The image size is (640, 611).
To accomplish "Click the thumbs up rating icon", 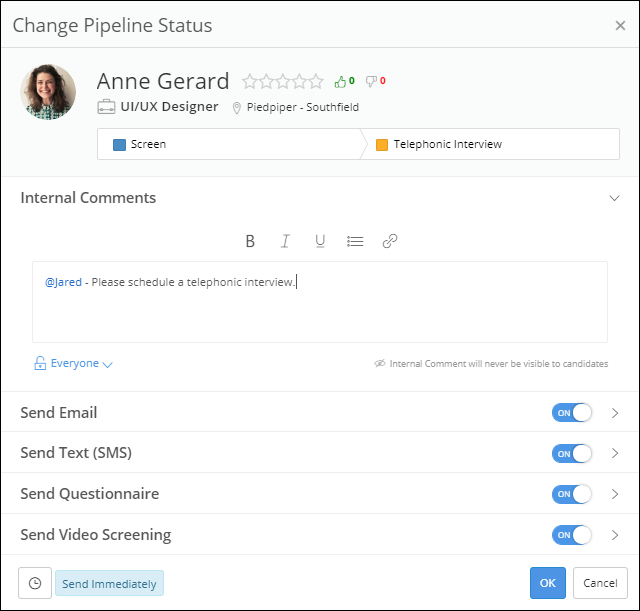I will (x=341, y=81).
